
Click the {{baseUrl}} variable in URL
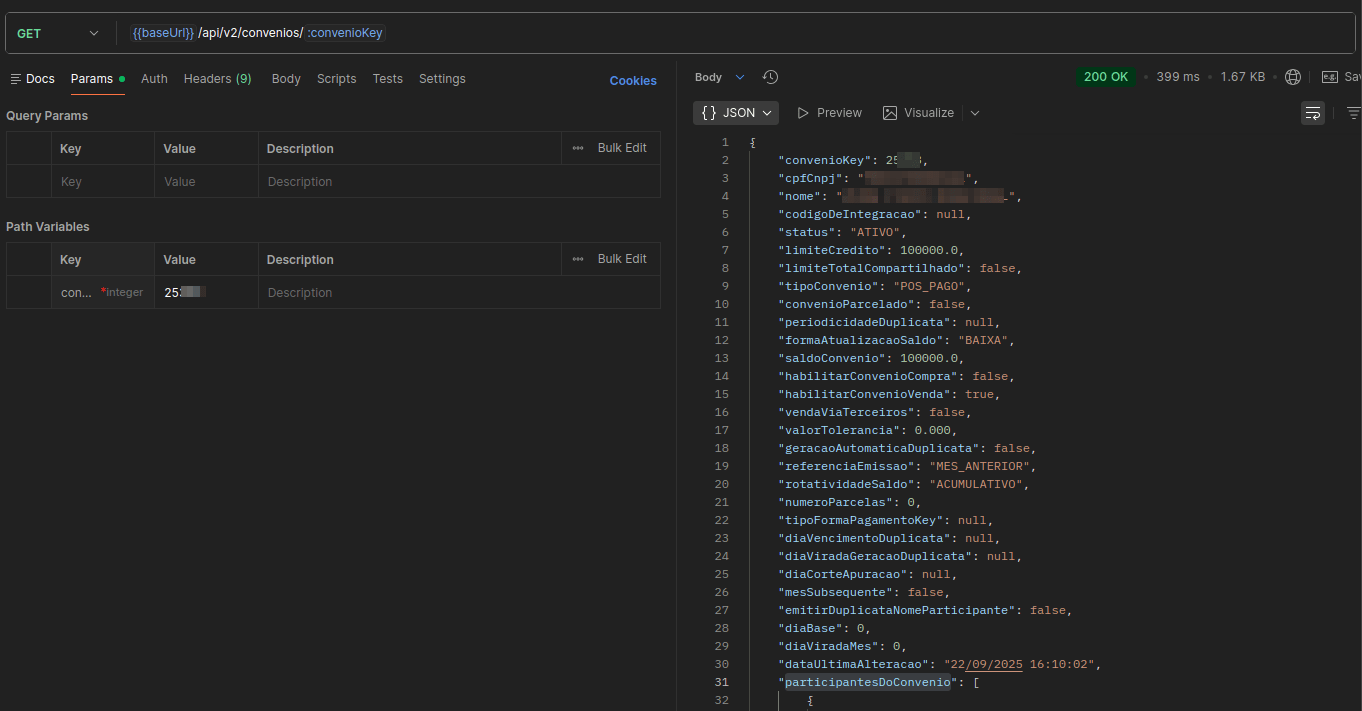coord(163,33)
